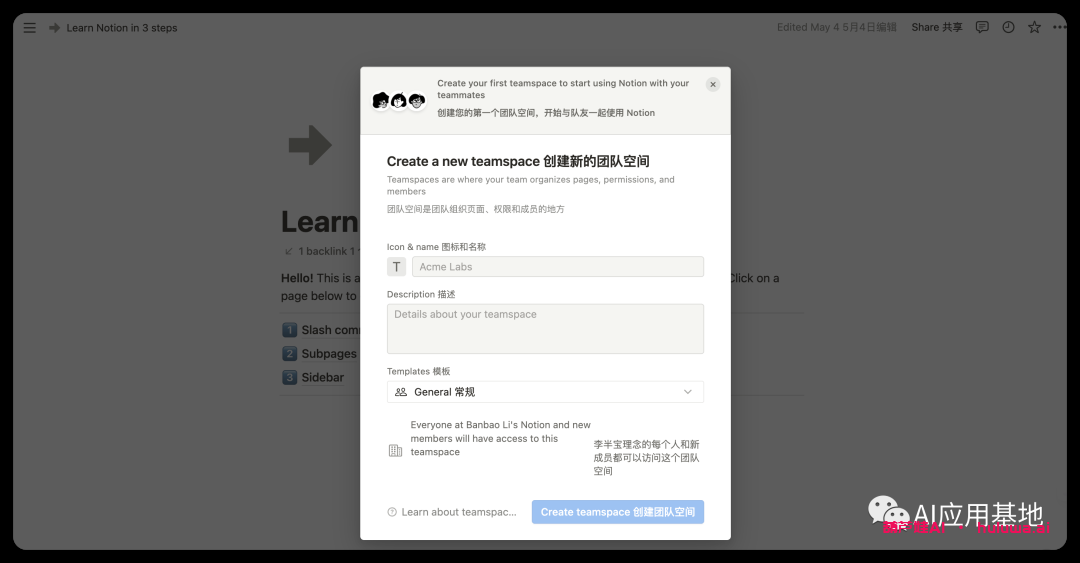
Task: Click the "Learn Notion in 3 steps" breadcrumb
Action: coord(122,28)
